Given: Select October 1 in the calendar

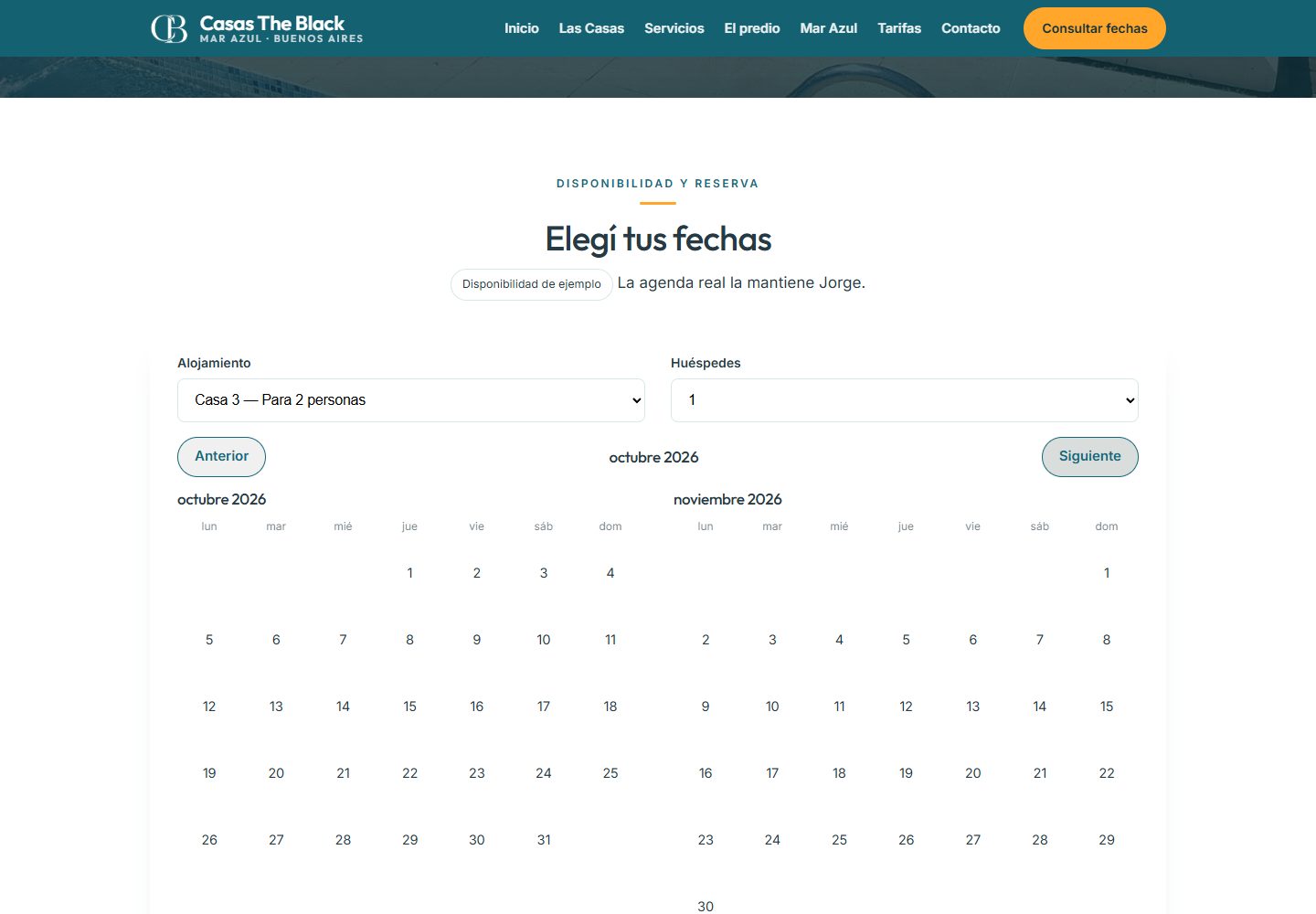Looking at the screenshot, I should coord(409,573).
